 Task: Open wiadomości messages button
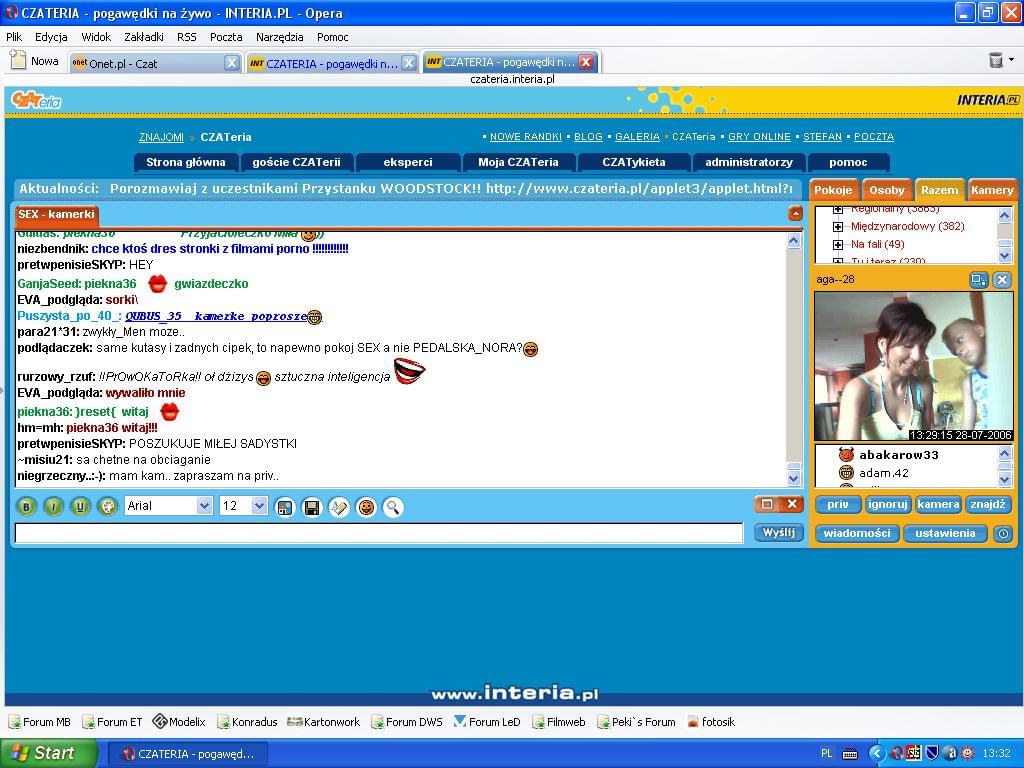tap(857, 533)
